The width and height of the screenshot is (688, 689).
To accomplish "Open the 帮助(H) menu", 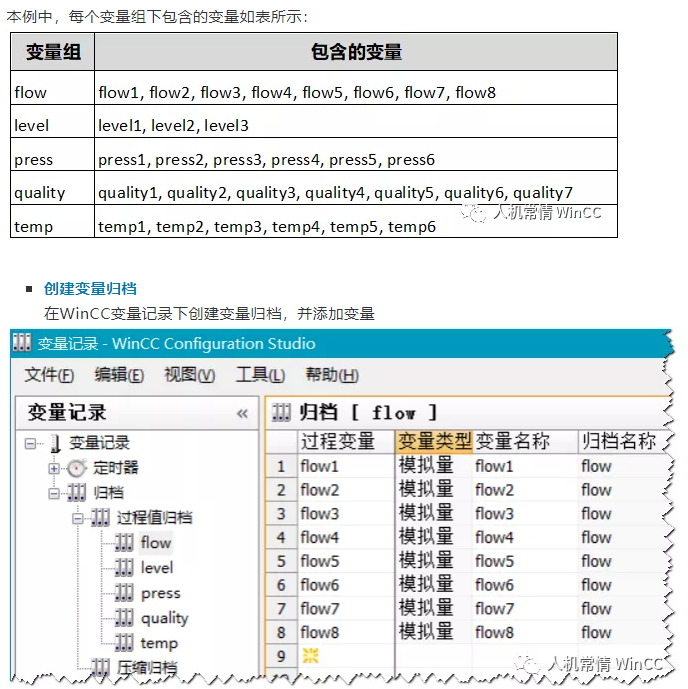I will pos(332,375).
